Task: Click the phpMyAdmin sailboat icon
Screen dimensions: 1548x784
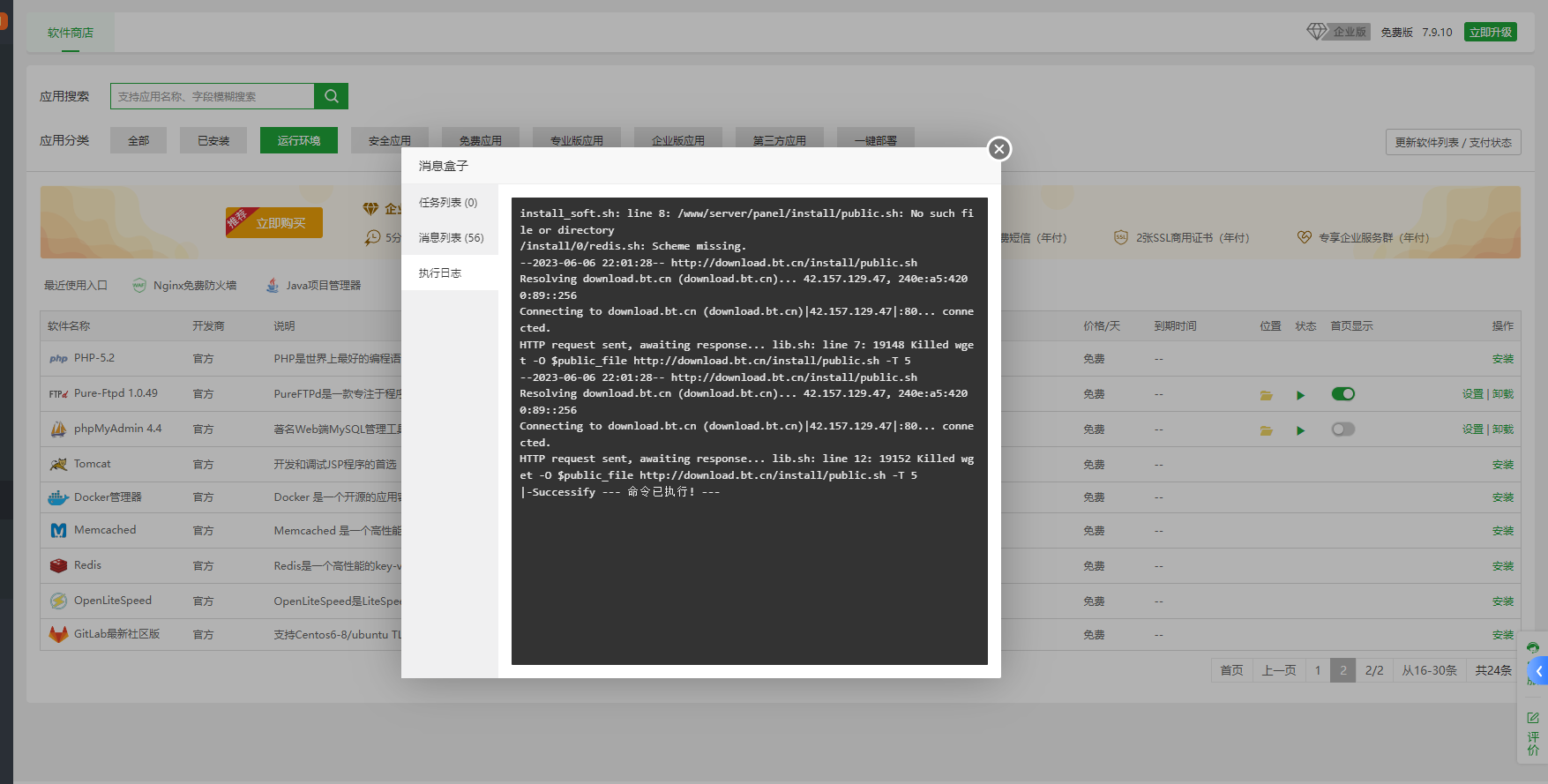Action: point(58,429)
